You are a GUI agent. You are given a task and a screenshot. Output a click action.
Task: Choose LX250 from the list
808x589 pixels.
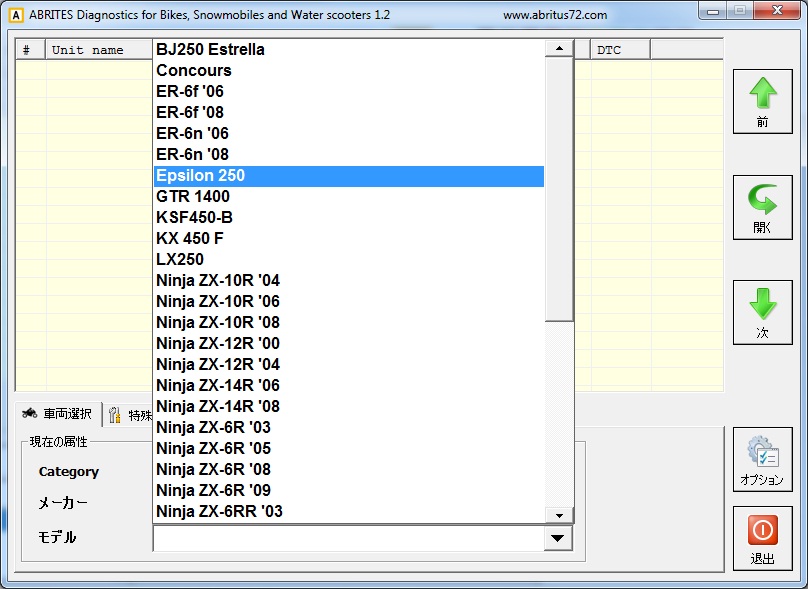click(x=349, y=260)
